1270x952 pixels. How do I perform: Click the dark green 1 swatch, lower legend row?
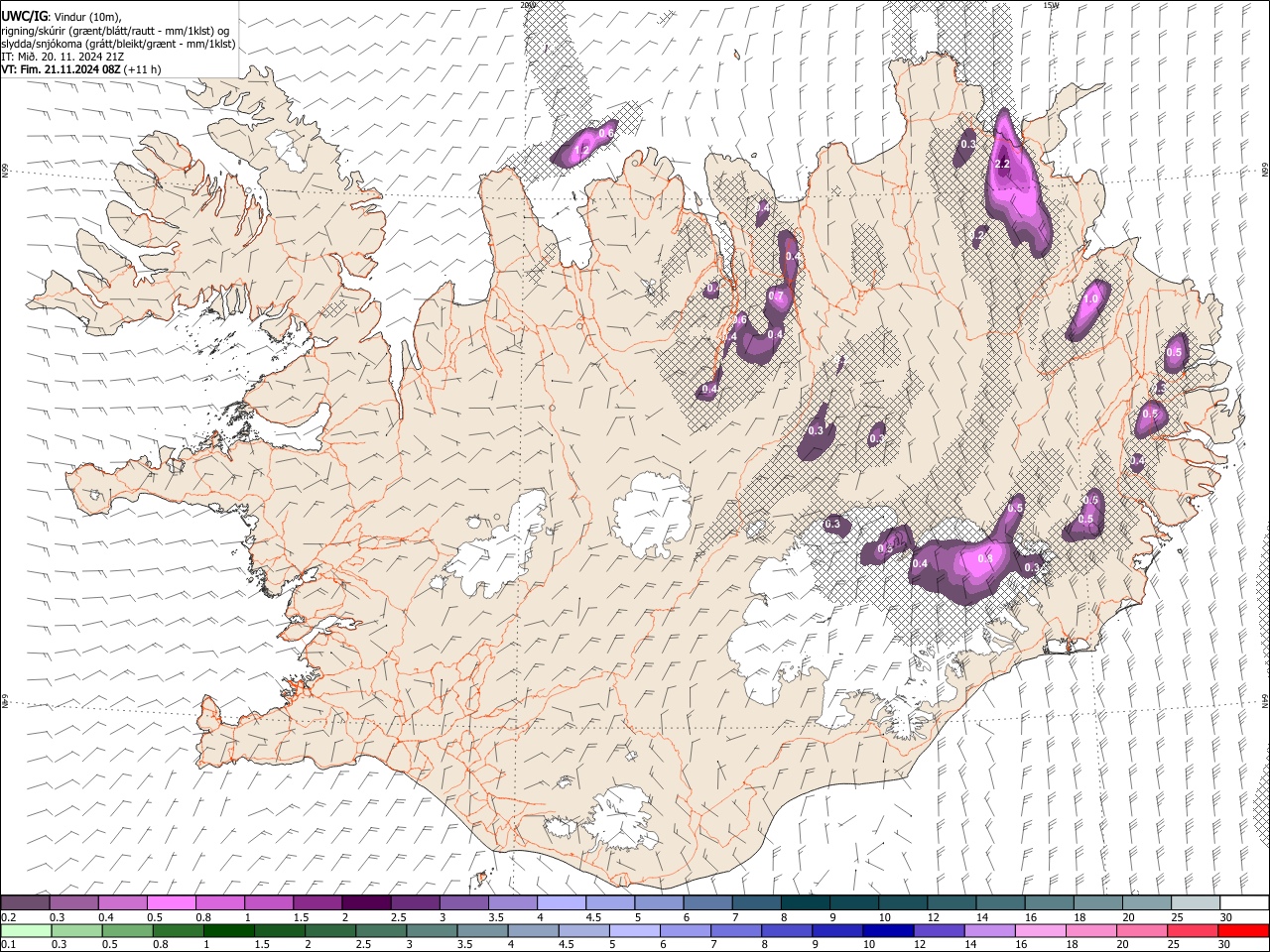pos(228,930)
